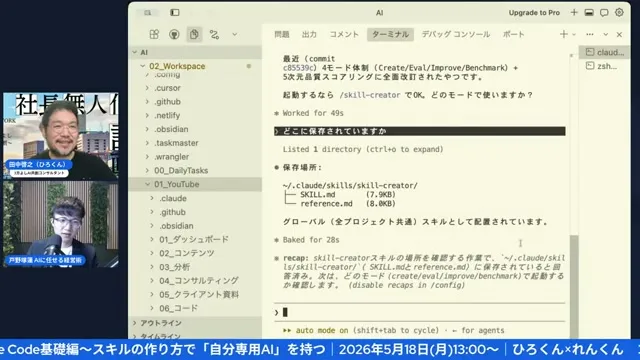Expand the .taskmaster folder chevron
Image resolution: width=640 pixels, height=360 pixels.
[147, 143]
